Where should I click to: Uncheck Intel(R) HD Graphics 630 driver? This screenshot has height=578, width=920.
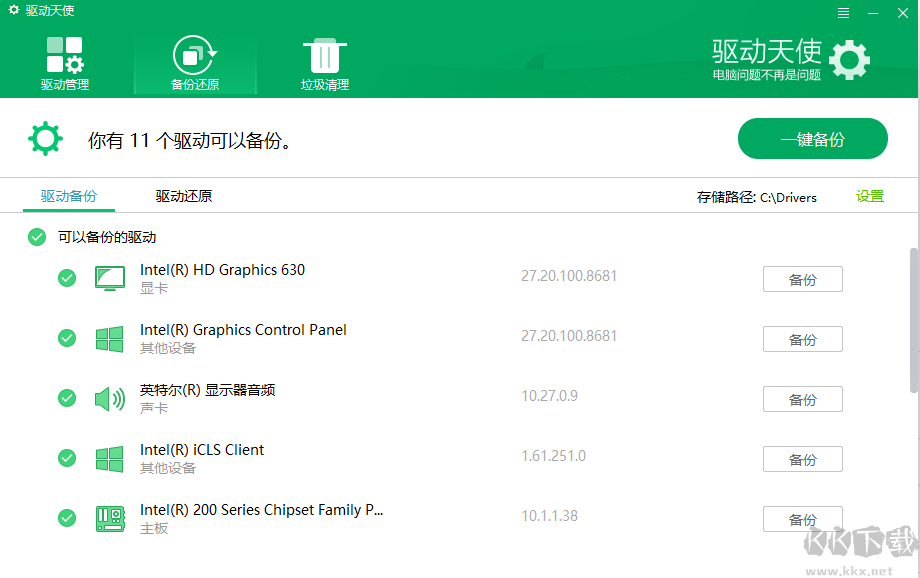pyautogui.click(x=67, y=278)
